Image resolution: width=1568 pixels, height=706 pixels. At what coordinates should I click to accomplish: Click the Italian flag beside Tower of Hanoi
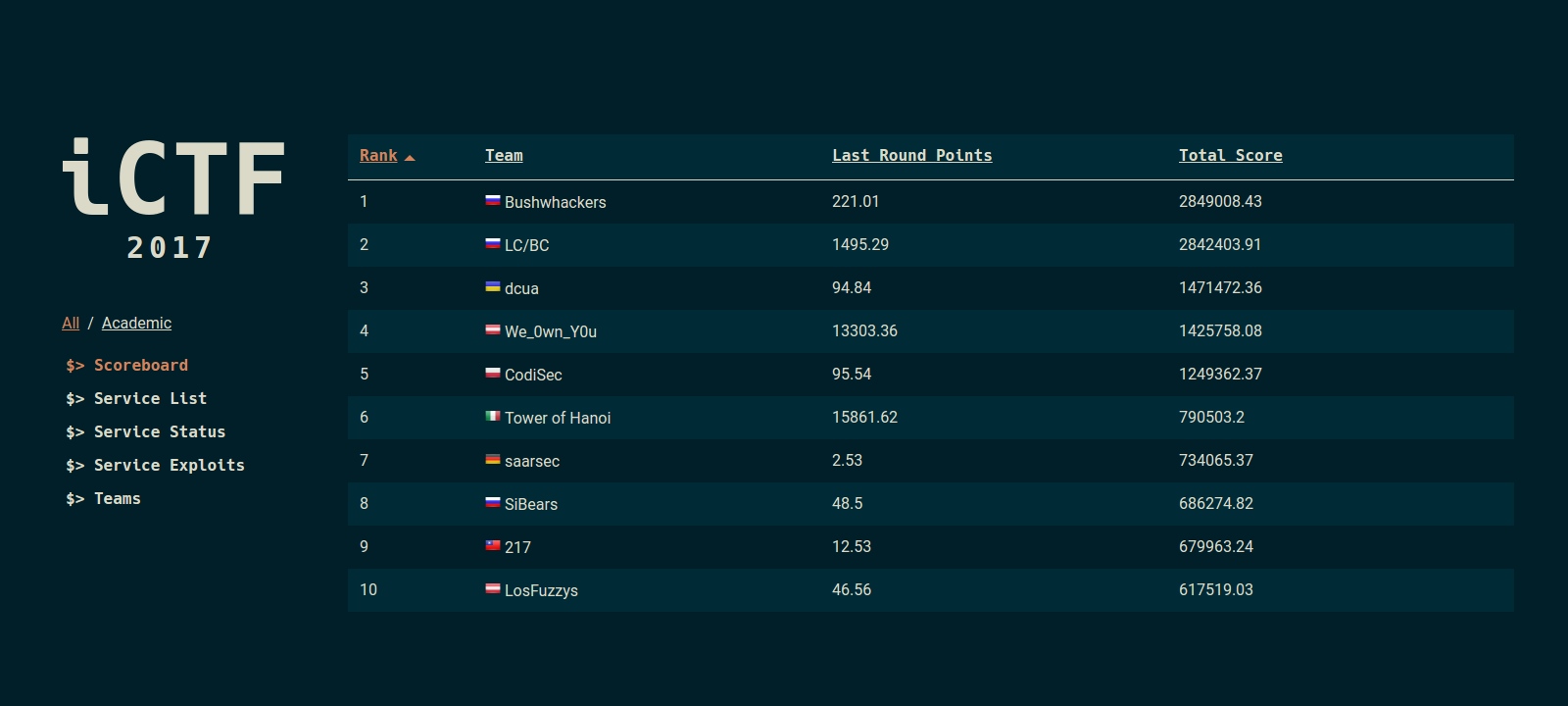click(493, 416)
